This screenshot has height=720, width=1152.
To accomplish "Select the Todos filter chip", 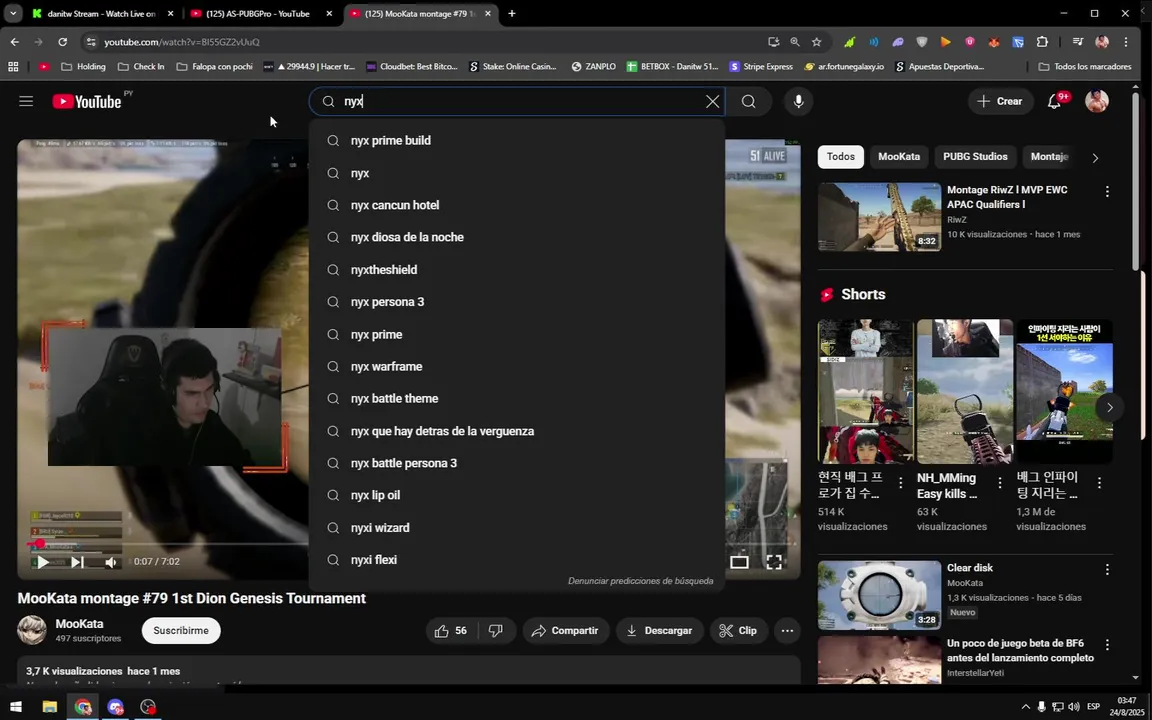I will point(840,156).
